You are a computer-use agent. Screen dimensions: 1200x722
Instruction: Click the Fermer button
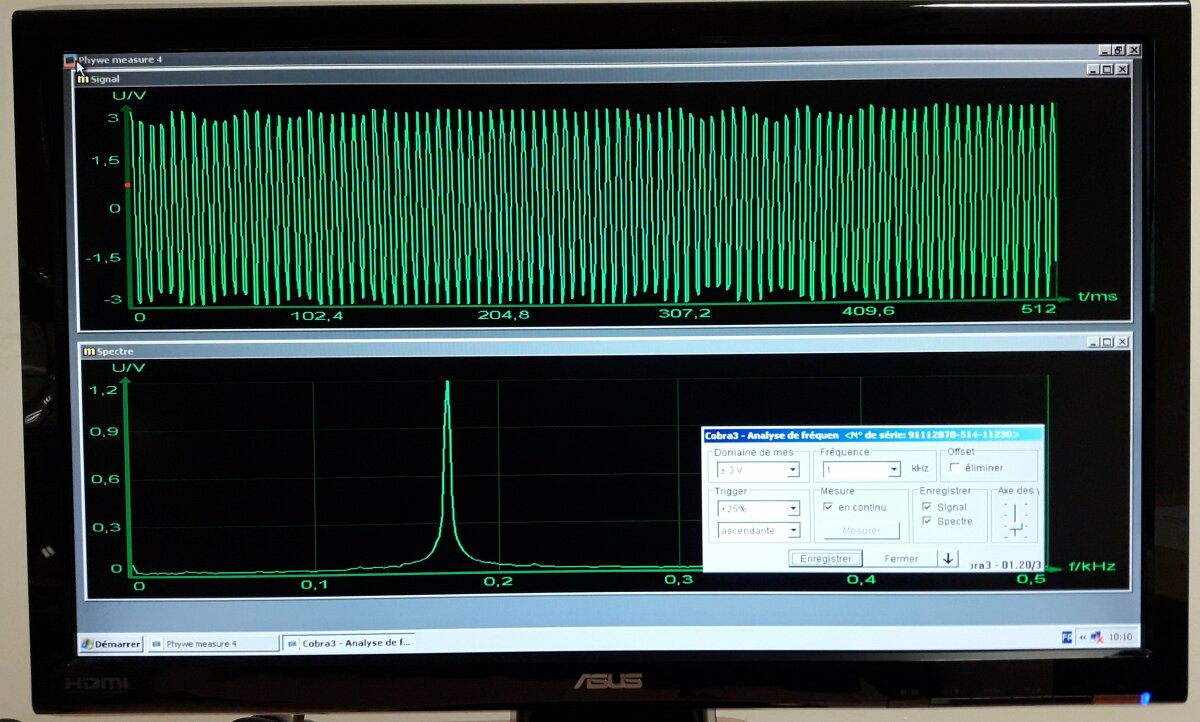click(x=901, y=559)
